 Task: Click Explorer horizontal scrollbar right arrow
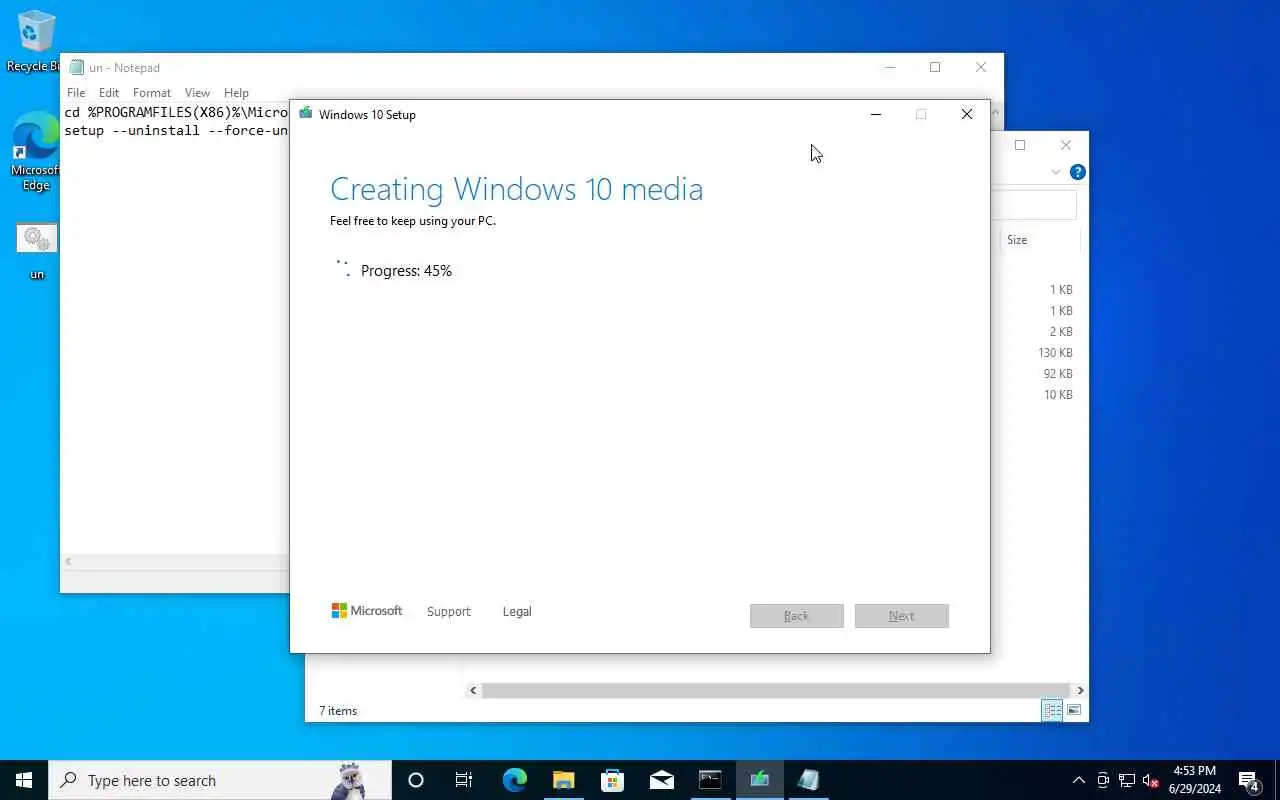[1080, 690]
